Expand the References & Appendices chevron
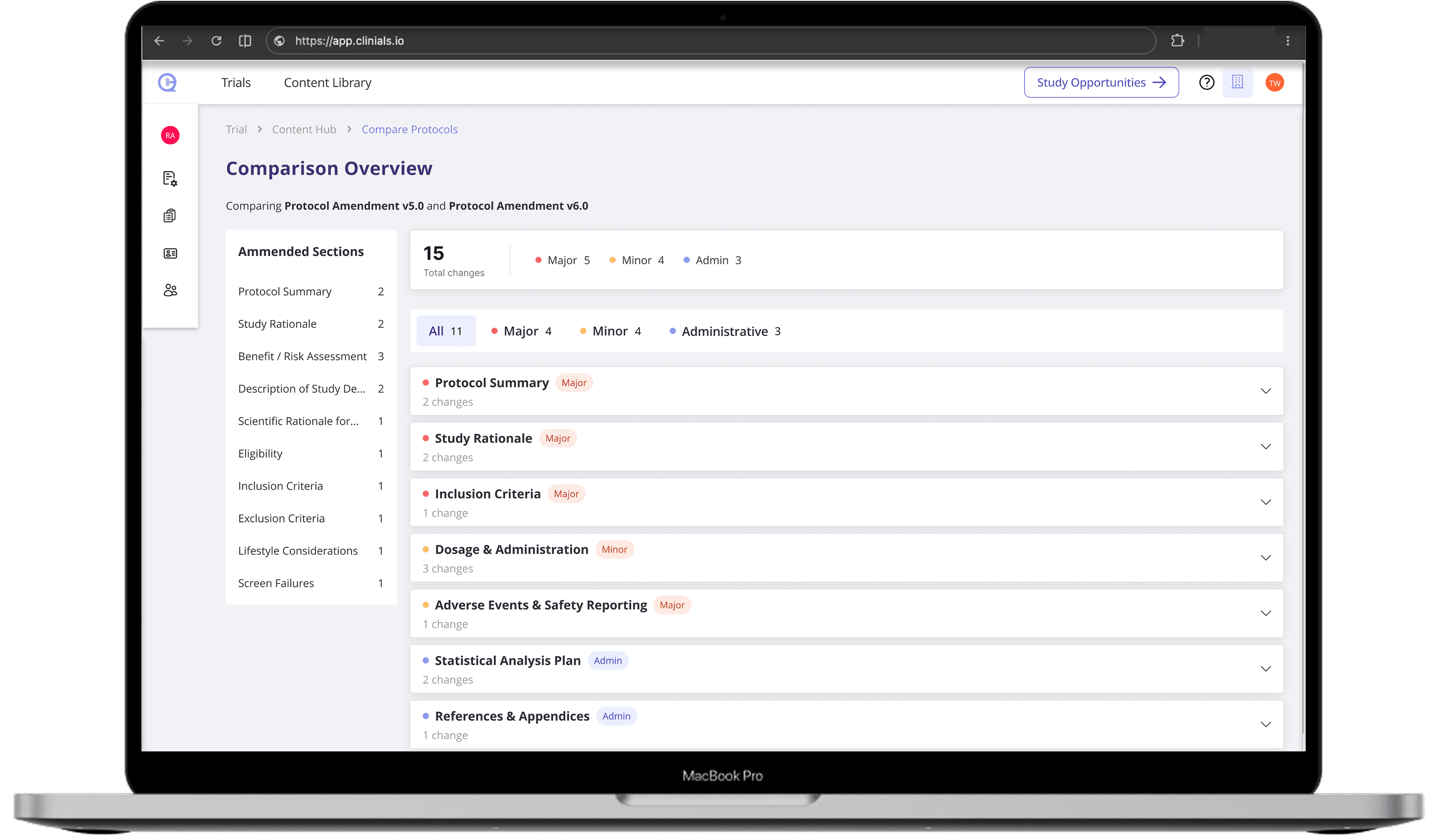This screenshot has width=1437, height=840. 1265,725
